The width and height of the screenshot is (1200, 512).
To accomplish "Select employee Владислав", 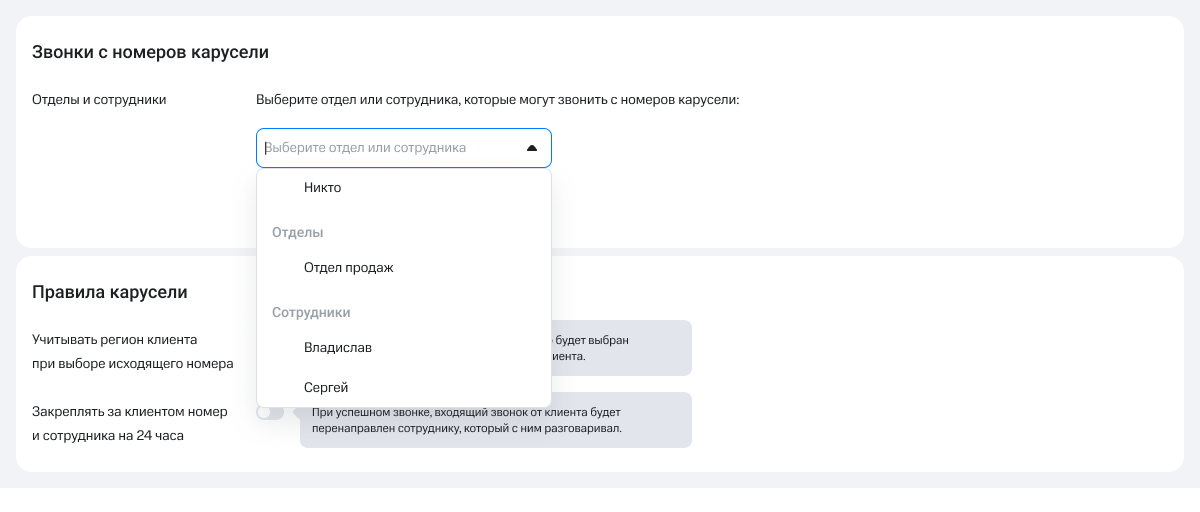I will pos(337,348).
